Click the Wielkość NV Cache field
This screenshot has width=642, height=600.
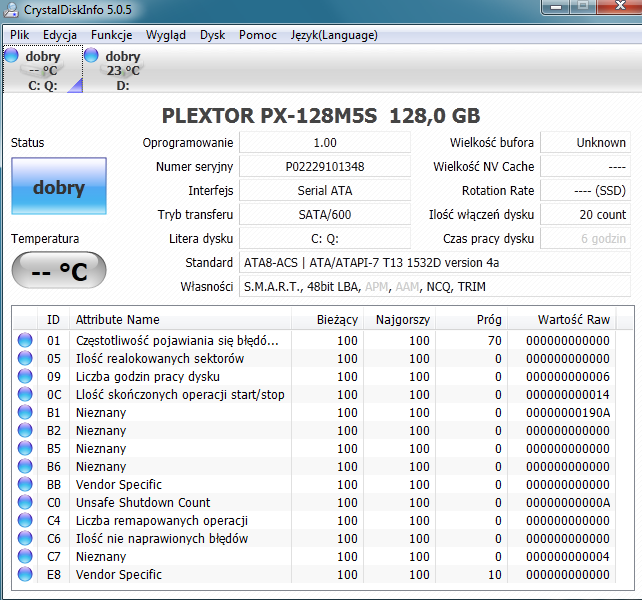click(x=585, y=167)
